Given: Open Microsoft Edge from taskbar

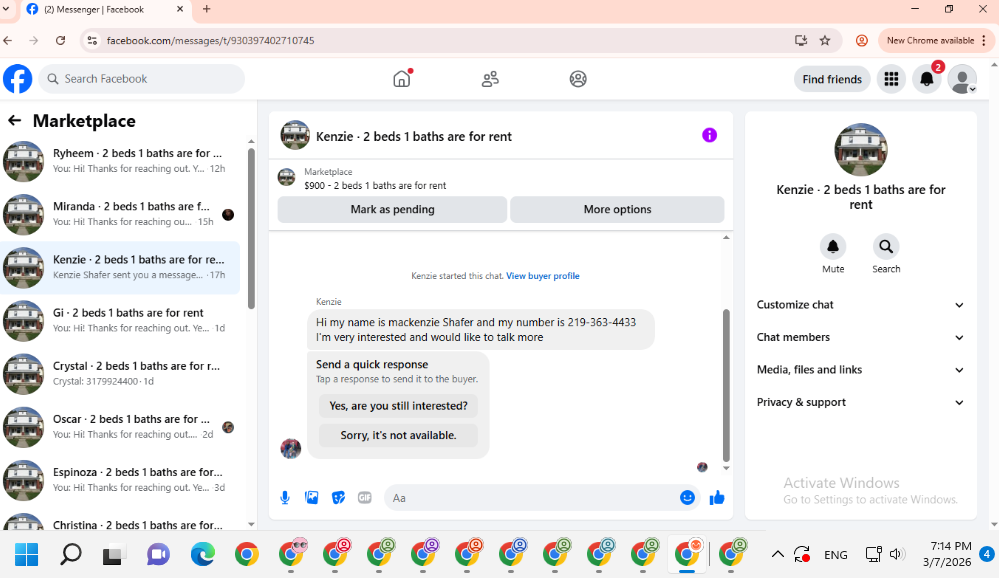Looking at the screenshot, I should click(x=203, y=554).
